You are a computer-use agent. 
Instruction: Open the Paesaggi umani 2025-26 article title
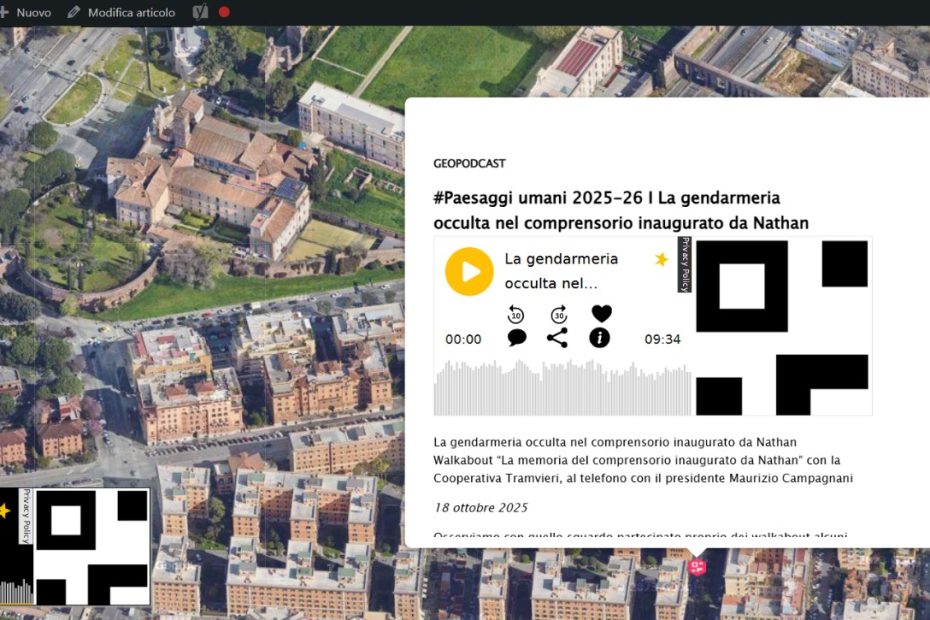point(620,210)
